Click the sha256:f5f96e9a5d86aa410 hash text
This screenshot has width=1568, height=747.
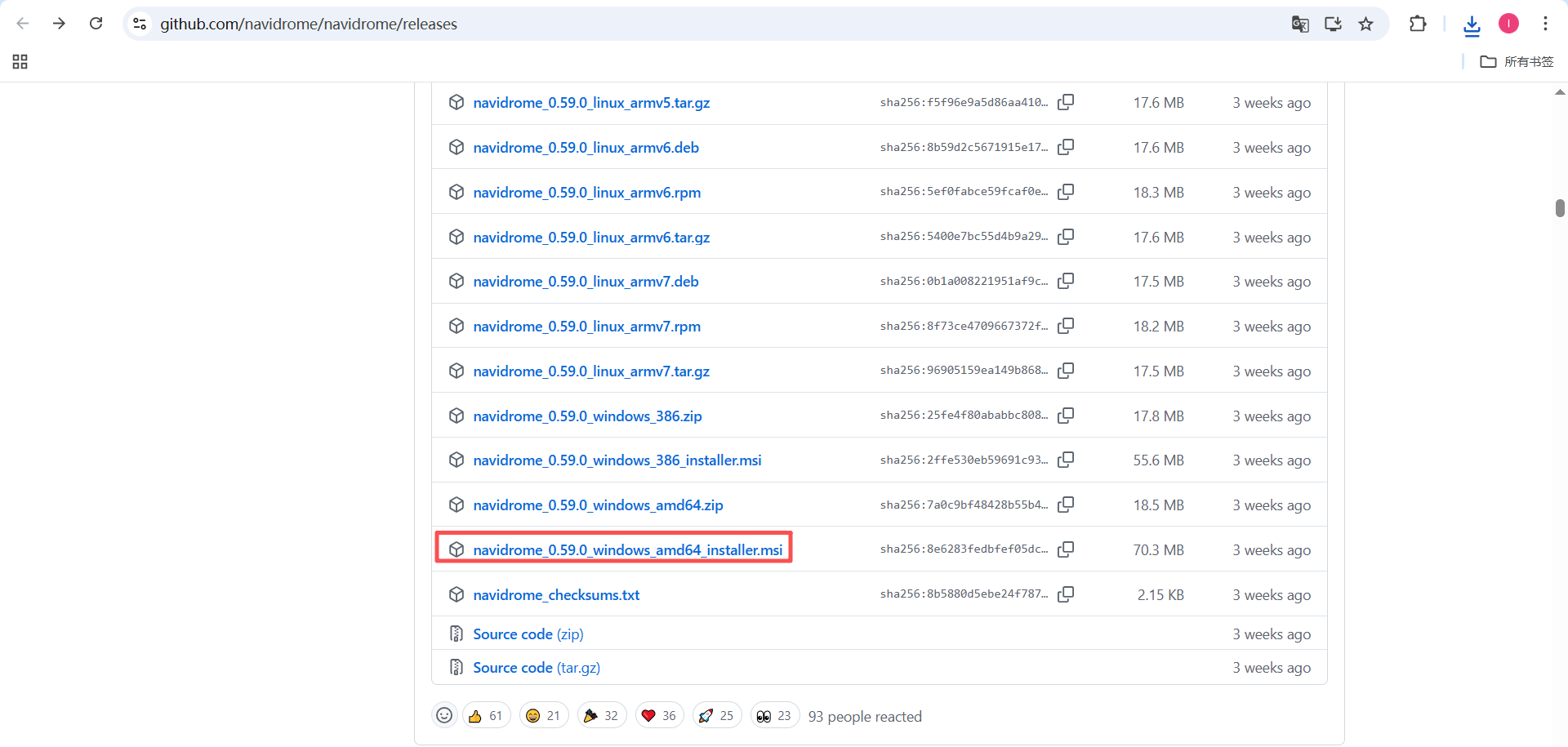(x=964, y=103)
